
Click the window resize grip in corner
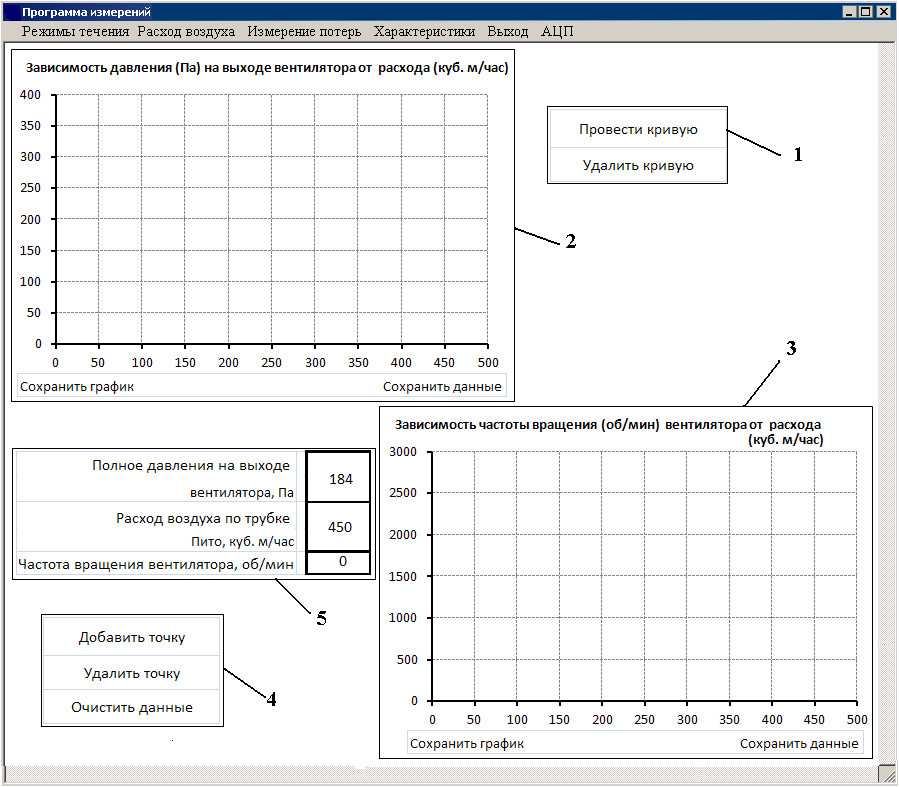(887, 774)
